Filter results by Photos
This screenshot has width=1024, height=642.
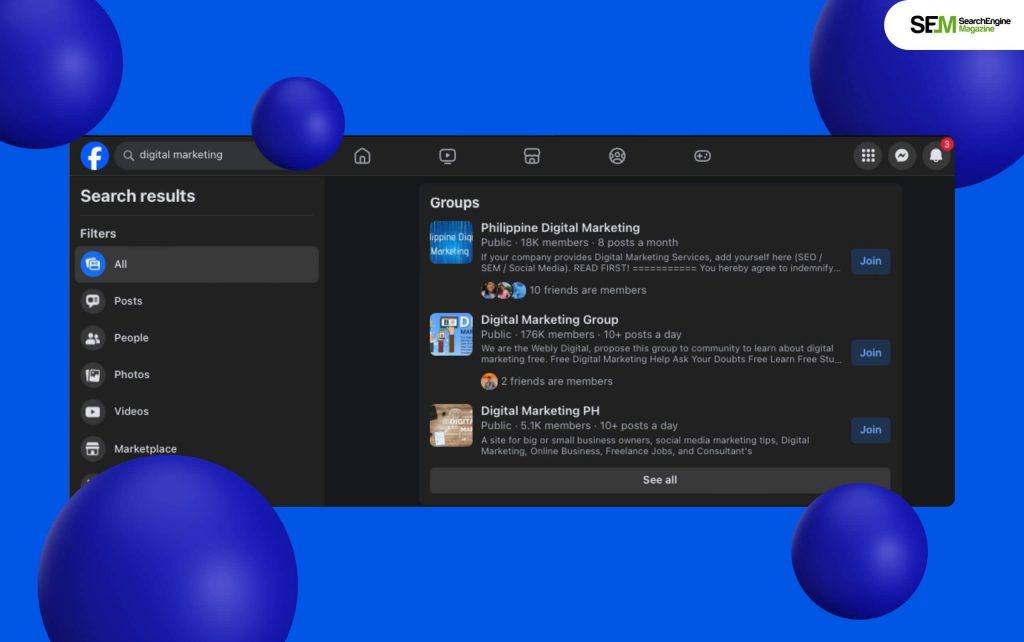pyautogui.click(x=197, y=374)
